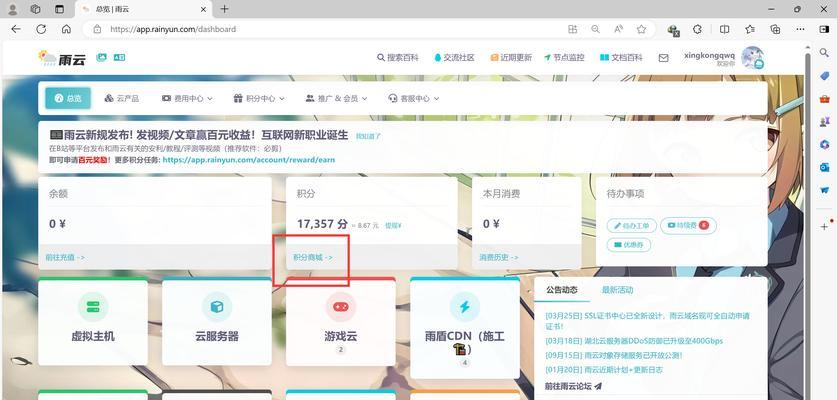
Task: Click the Edge sidebar Outlook icon
Action: pyautogui.click(x=824, y=167)
